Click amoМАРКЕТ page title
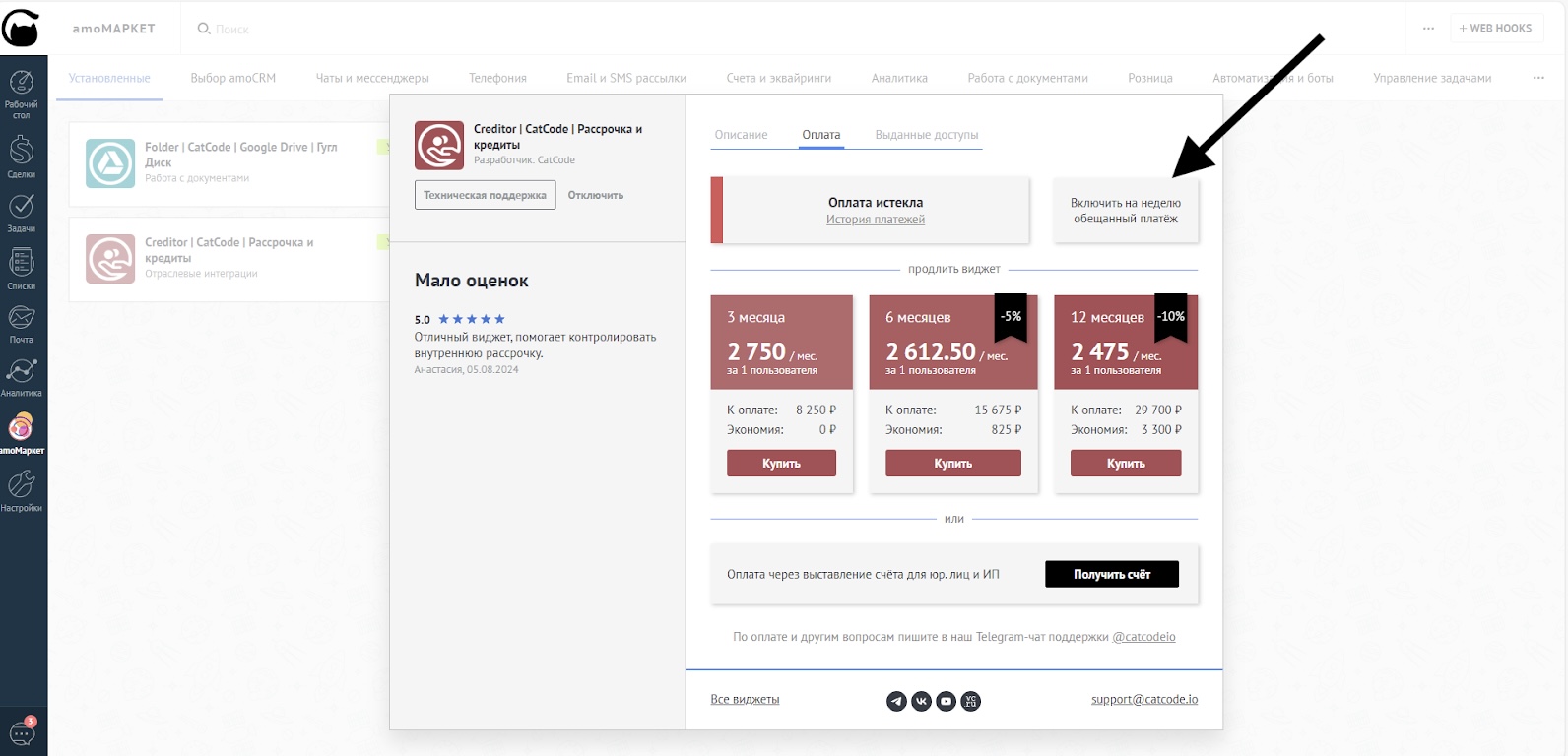1568x756 pixels. point(113,29)
